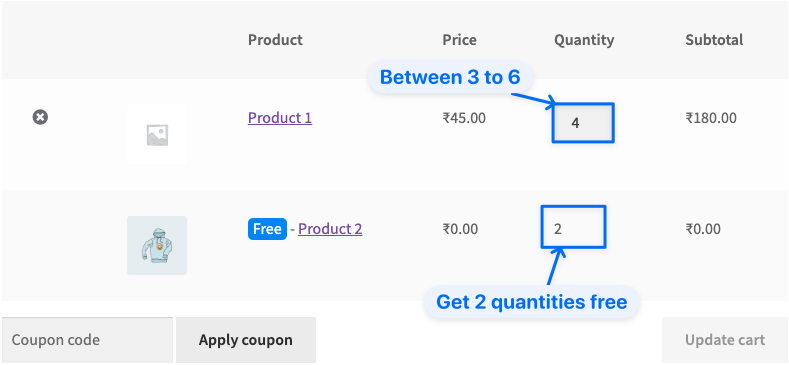789x365 pixels.
Task: Click the blue Free badge
Action: [267, 229]
